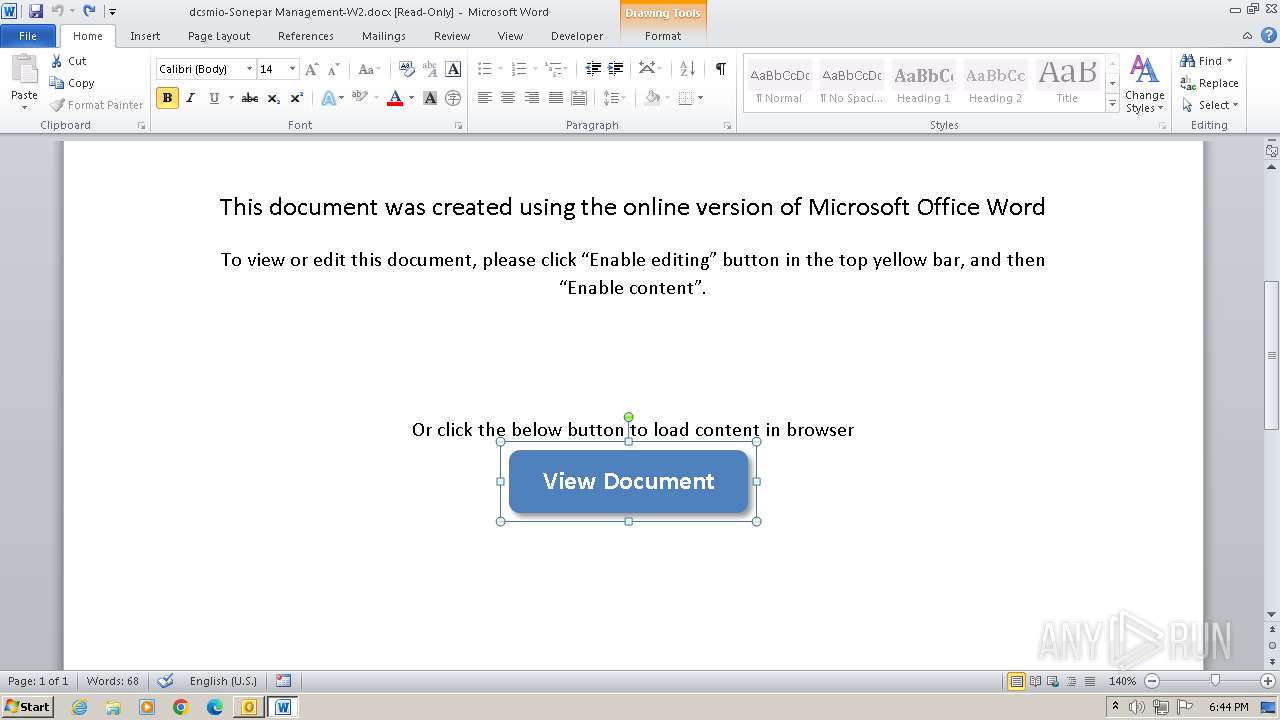Apply subscript formatting

(273, 98)
